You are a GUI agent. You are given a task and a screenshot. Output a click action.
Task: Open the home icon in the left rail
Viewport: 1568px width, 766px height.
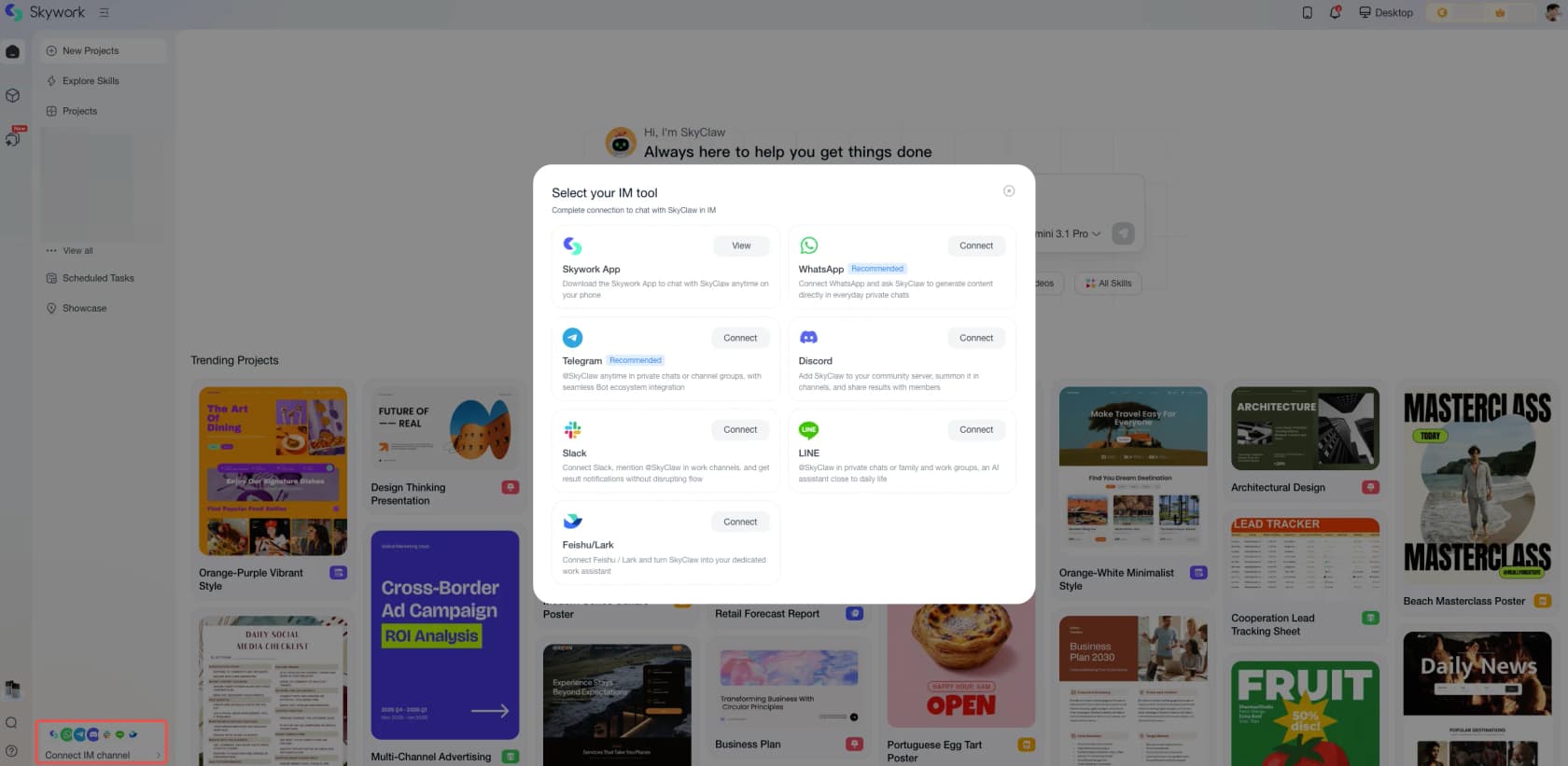tap(12, 52)
